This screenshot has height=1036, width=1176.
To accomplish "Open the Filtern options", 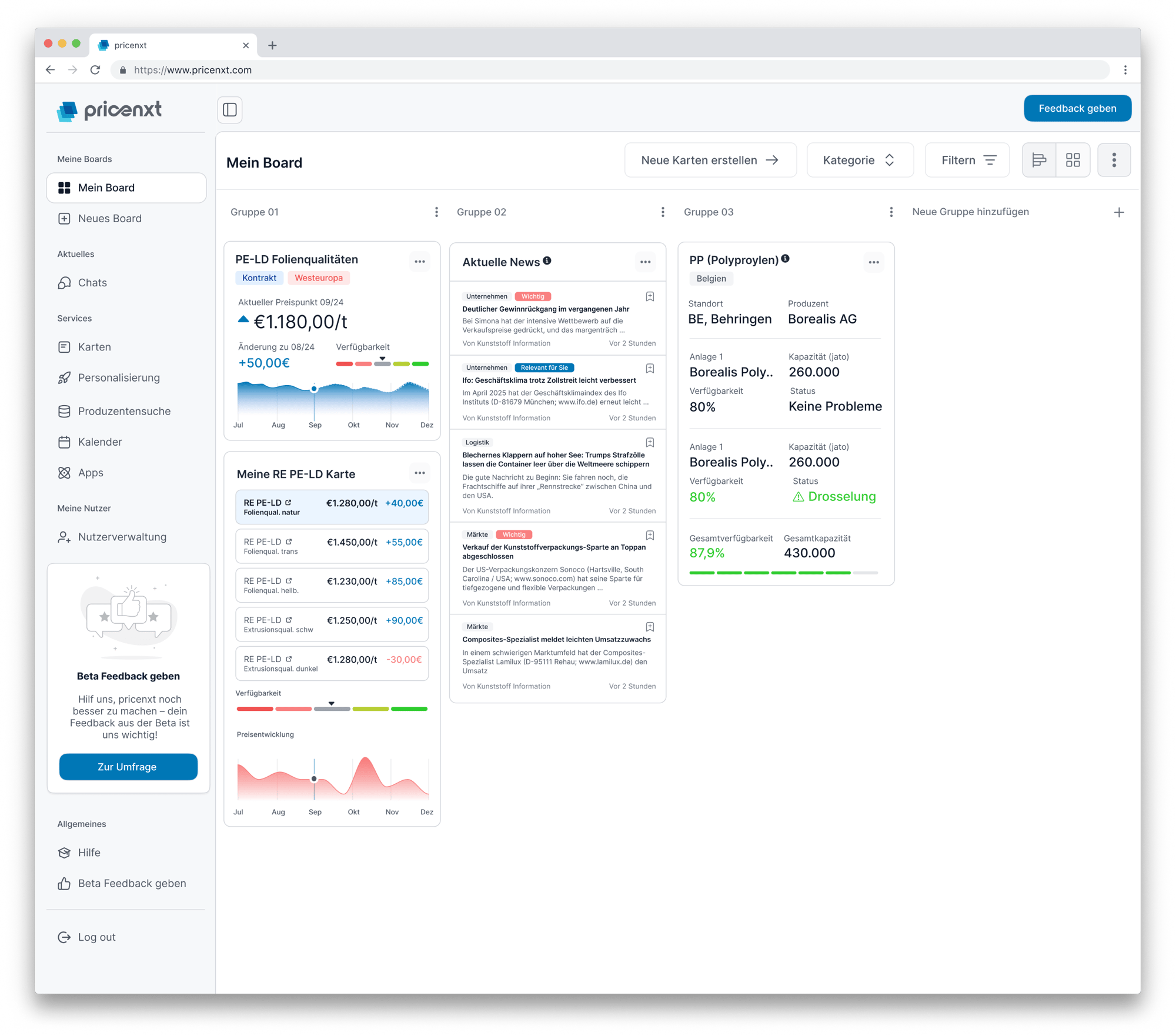I will point(967,160).
